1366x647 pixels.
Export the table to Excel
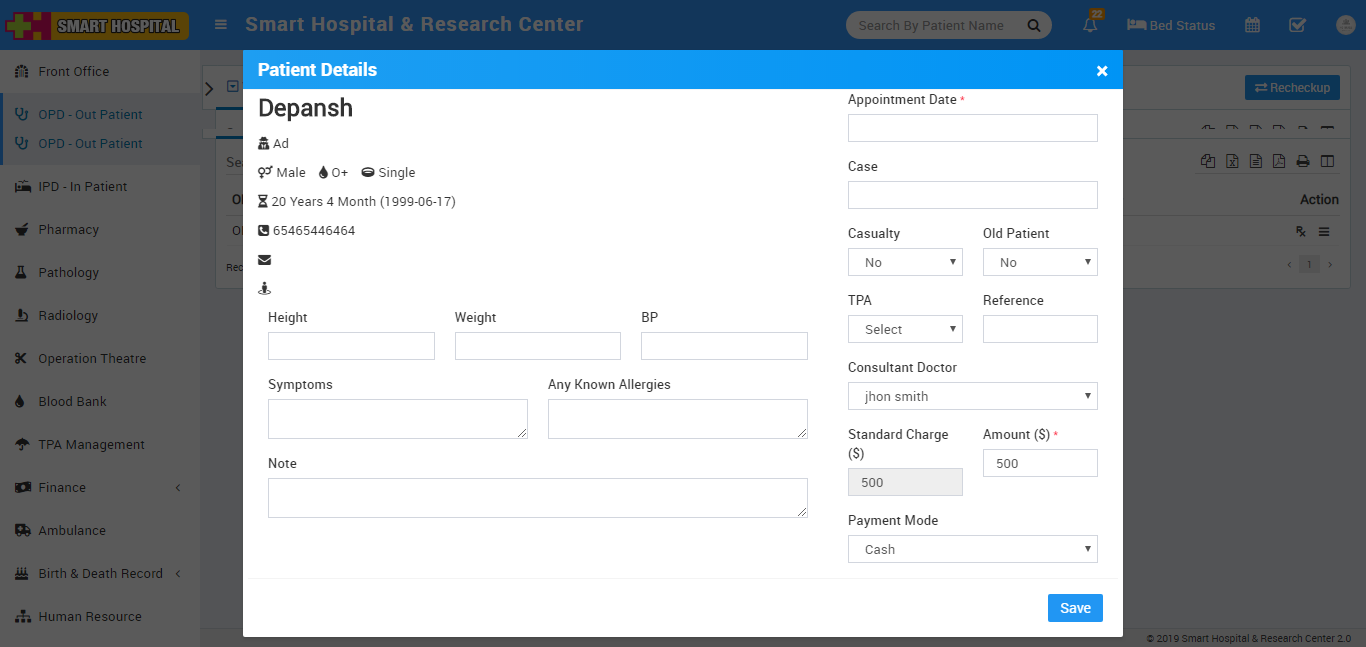coord(1232,162)
